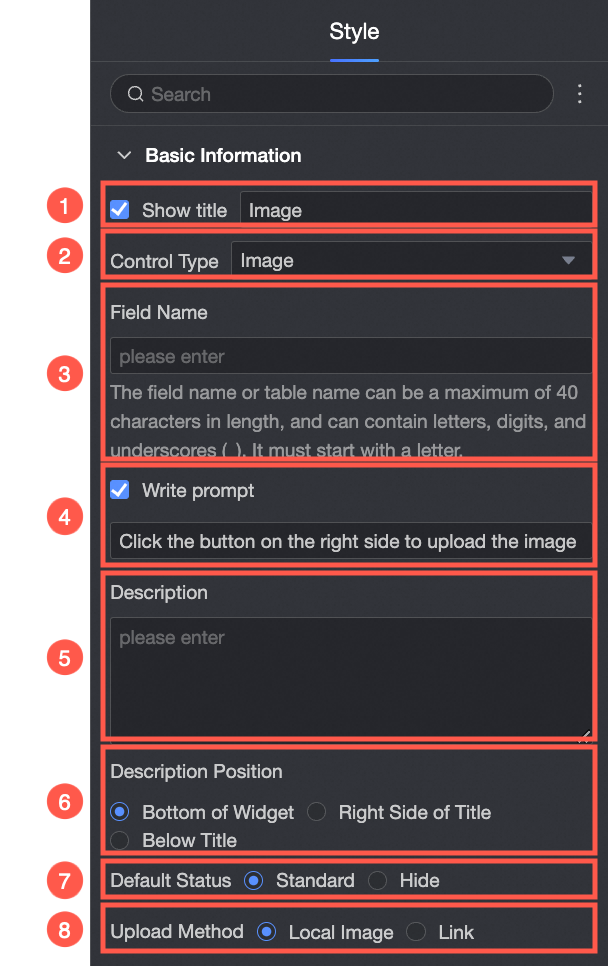Open the three-dot more options menu
Screen dimensions: 608x966
580,94
